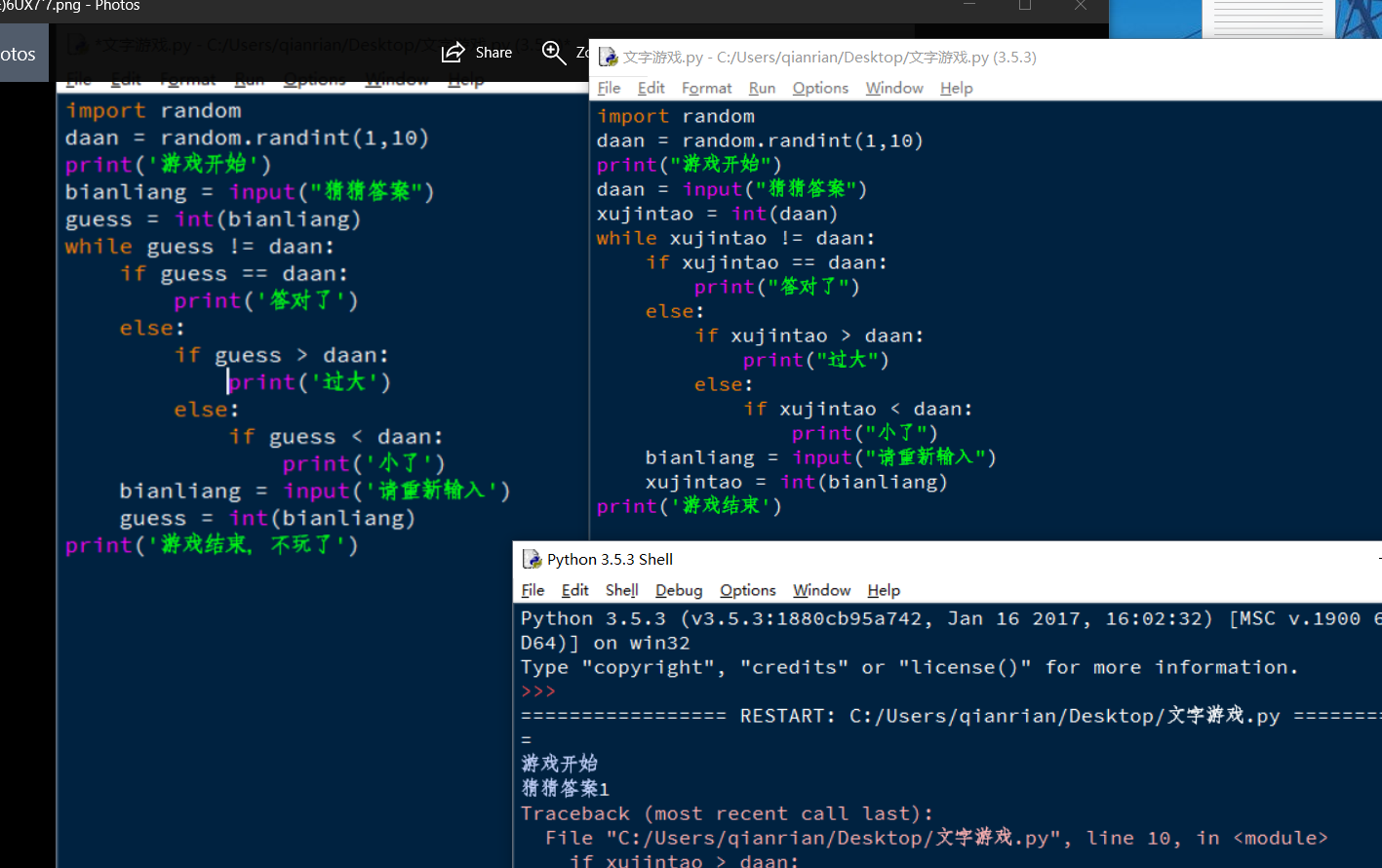Open Help menu in Python Shell
1382x868 pixels.
[x=884, y=590]
